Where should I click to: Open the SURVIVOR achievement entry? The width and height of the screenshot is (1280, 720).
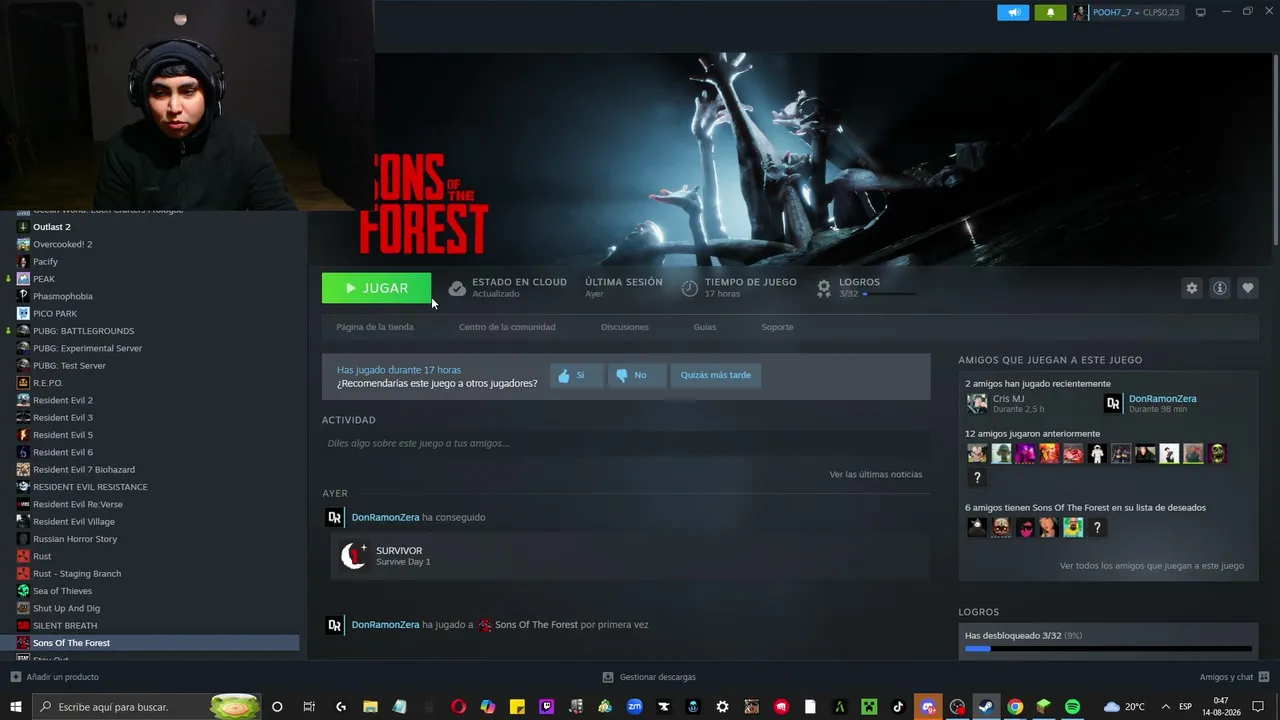coord(630,556)
